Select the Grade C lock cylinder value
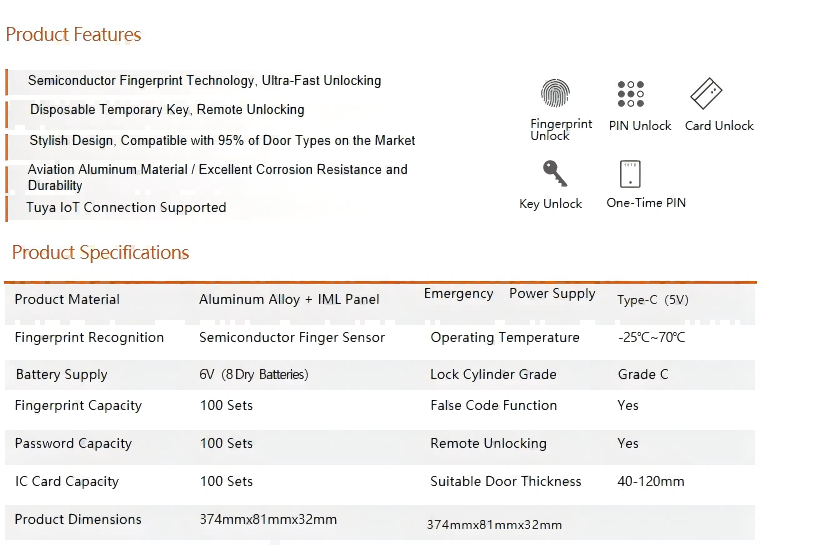This screenshot has width=824, height=556. pos(643,375)
